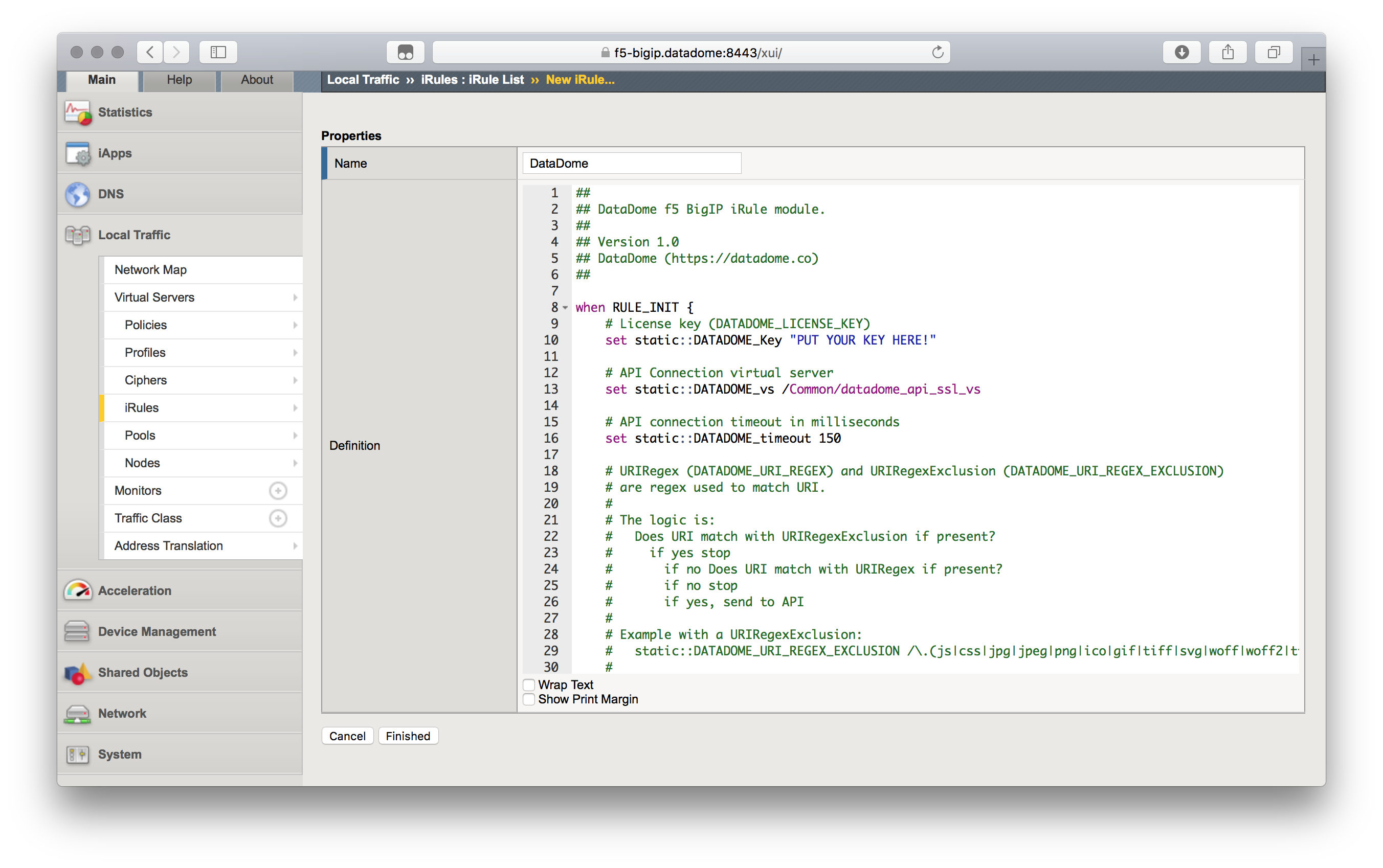Expand Policies submenu arrow
1383x868 pixels.
click(295, 325)
